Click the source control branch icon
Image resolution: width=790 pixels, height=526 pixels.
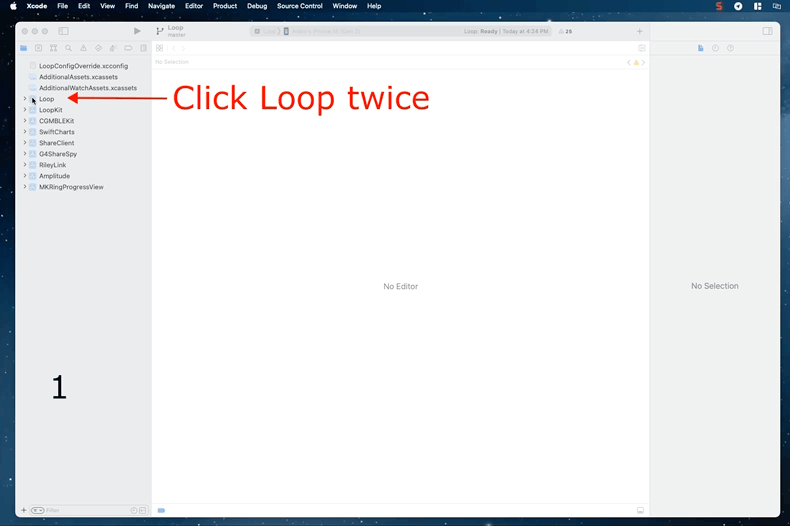pyautogui.click(x=160, y=31)
